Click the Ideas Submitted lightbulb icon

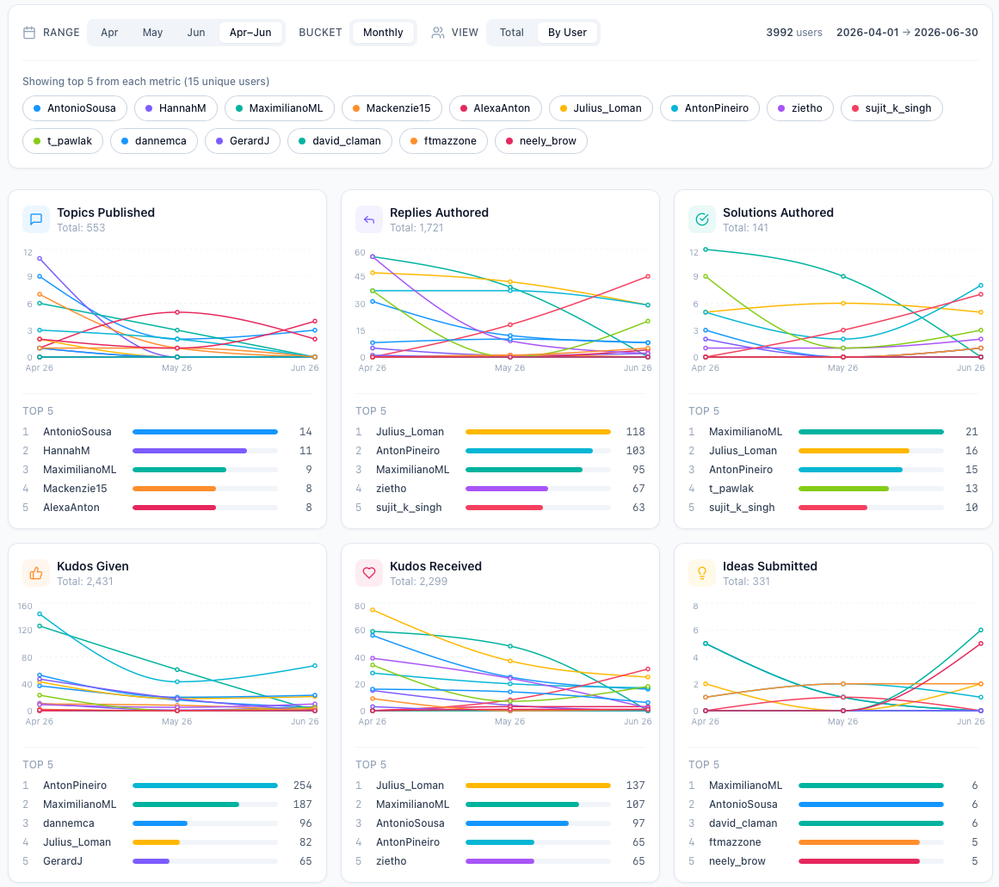(x=701, y=573)
